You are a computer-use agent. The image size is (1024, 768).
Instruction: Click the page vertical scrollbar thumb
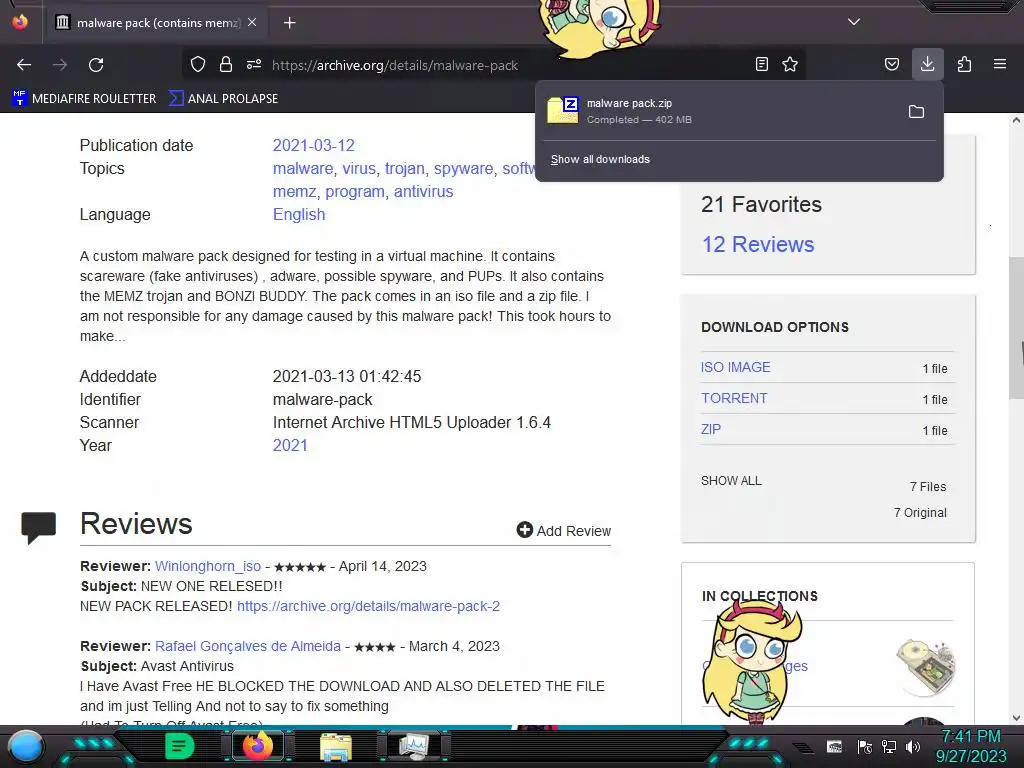pyautogui.click(x=1016, y=327)
